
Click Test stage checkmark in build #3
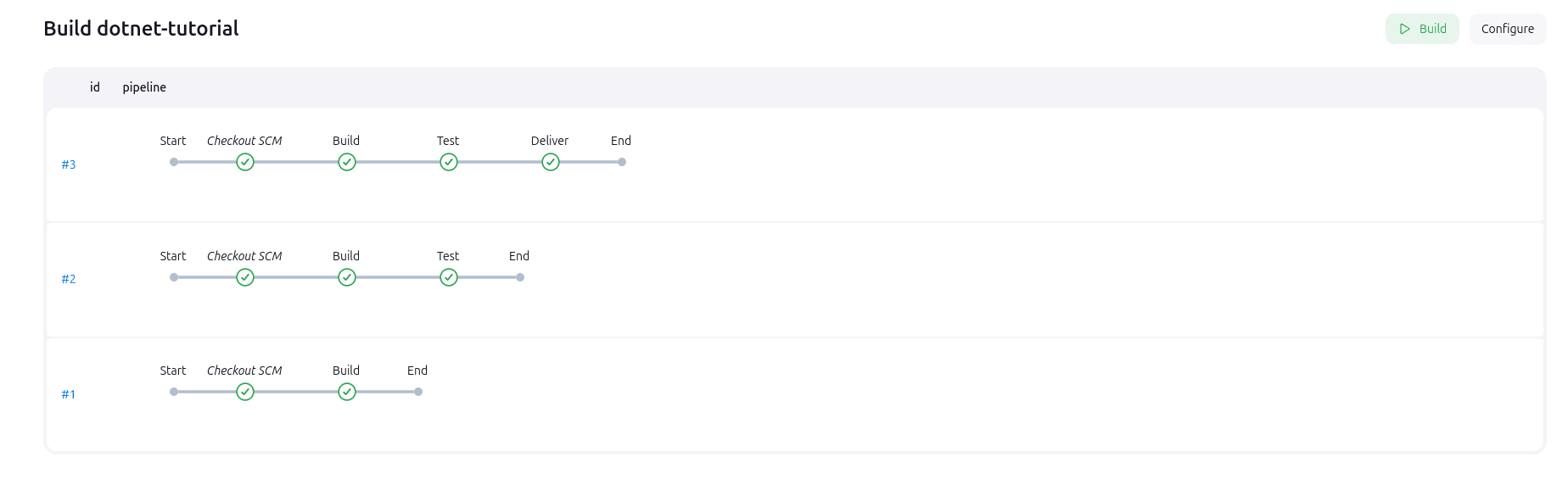449,162
